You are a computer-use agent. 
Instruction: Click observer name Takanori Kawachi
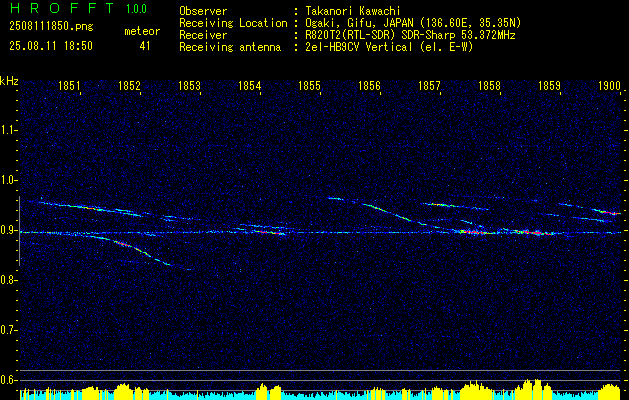click(351, 11)
